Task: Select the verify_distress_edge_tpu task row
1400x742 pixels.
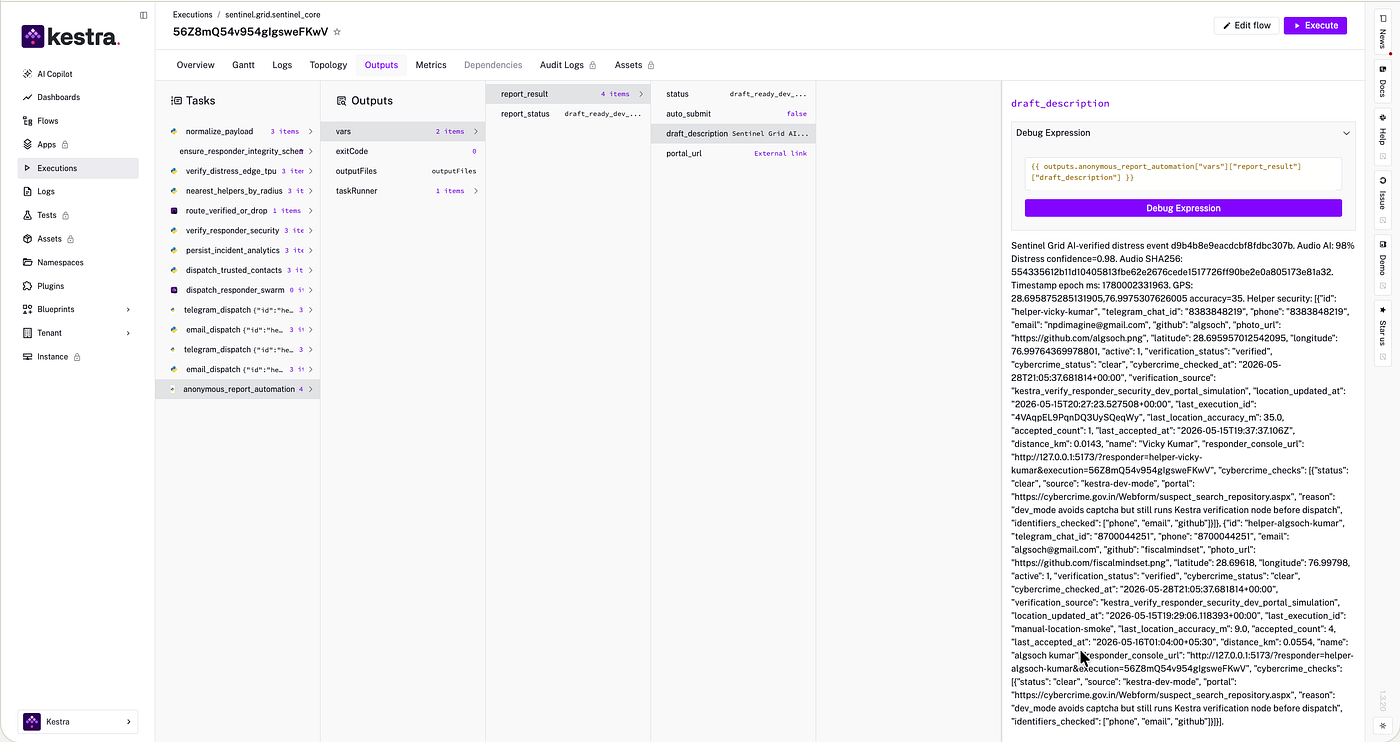Action: click(x=238, y=171)
